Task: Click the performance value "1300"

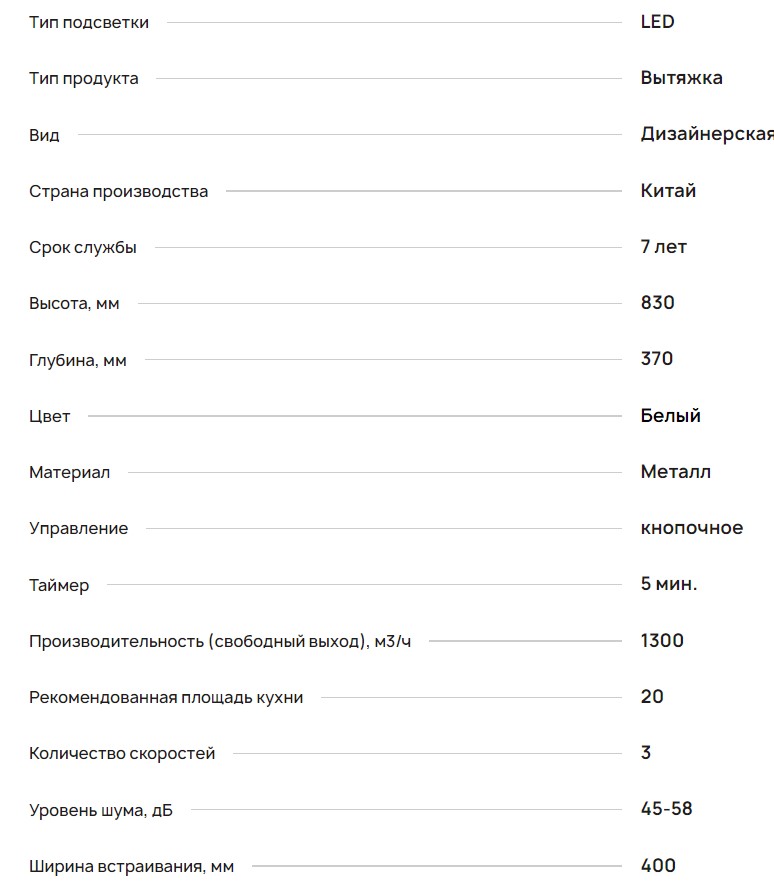Action: click(x=662, y=641)
